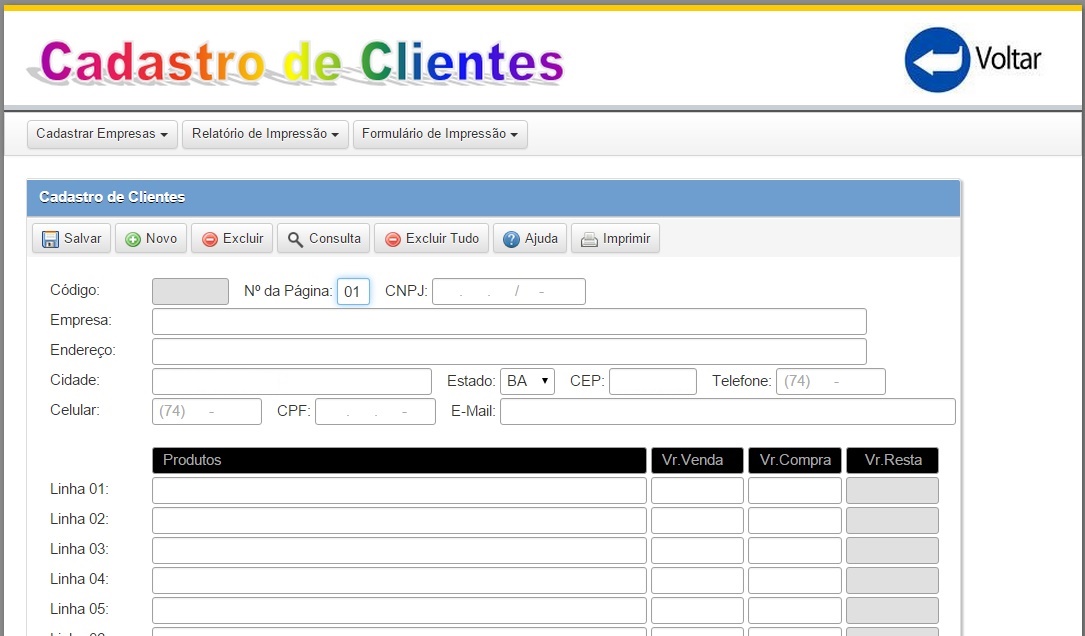Click the Vr.Compra field for Linha 03
The height and width of the screenshot is (636, 1085).
pos(794,550)
